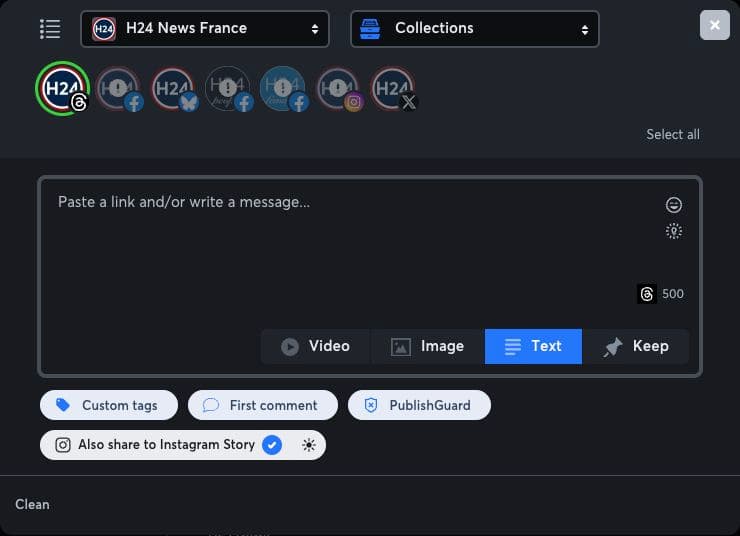The image size is (740, 536).
Task: Toggle the Instagram H24 account avatar
Action: pos(339,89)
